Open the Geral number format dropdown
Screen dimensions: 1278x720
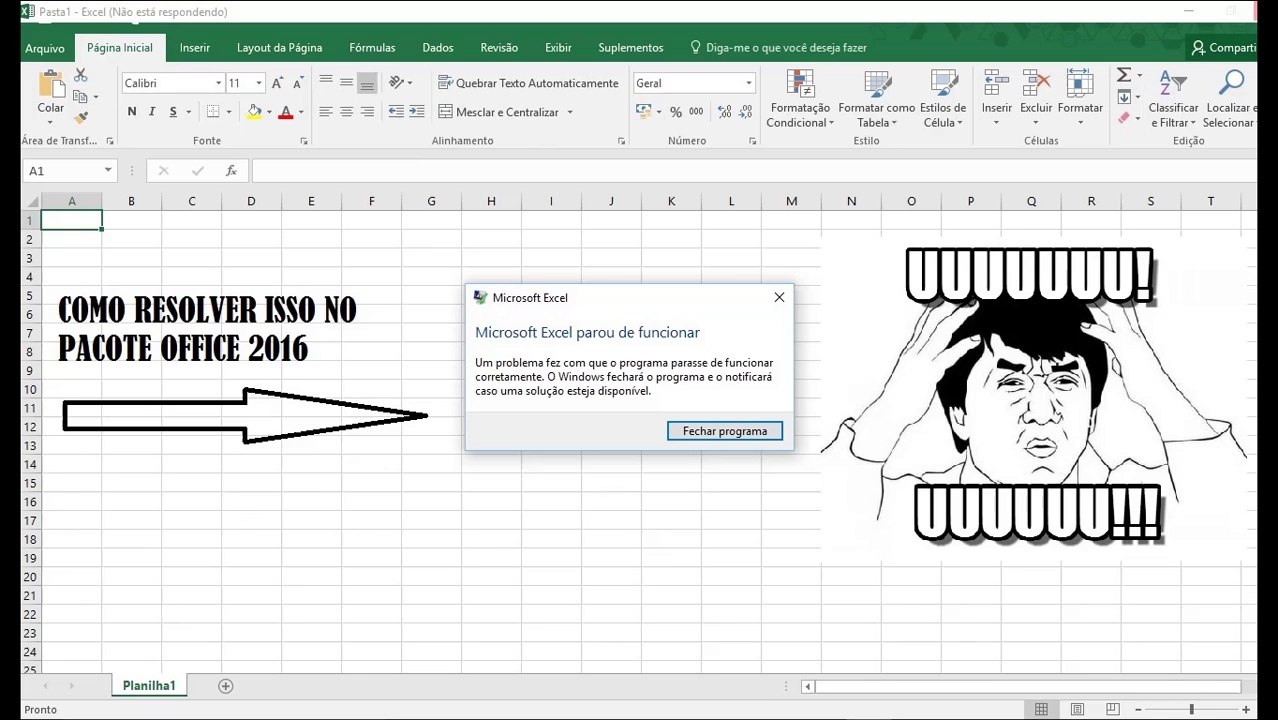(748, 83)
